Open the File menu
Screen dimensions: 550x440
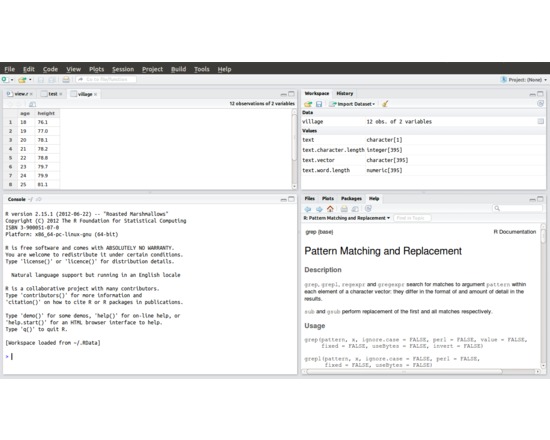click(9, 69)
